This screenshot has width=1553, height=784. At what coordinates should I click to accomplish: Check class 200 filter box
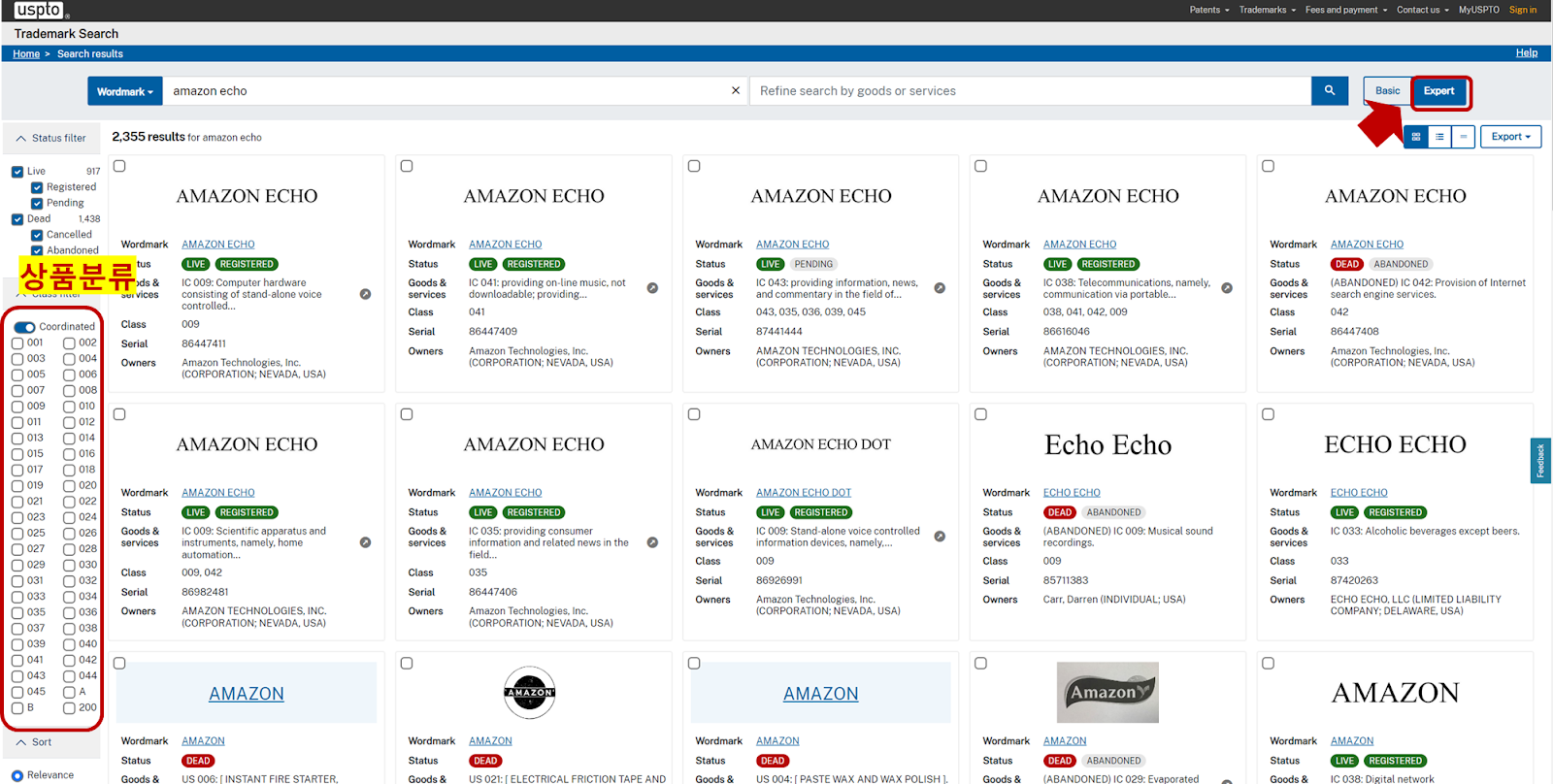point(70,707)
